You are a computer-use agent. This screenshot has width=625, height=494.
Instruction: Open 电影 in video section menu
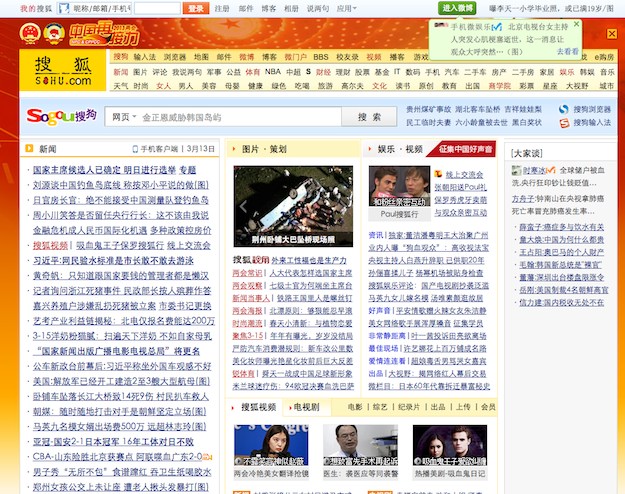pyautogui.click(x=355, y=407)
